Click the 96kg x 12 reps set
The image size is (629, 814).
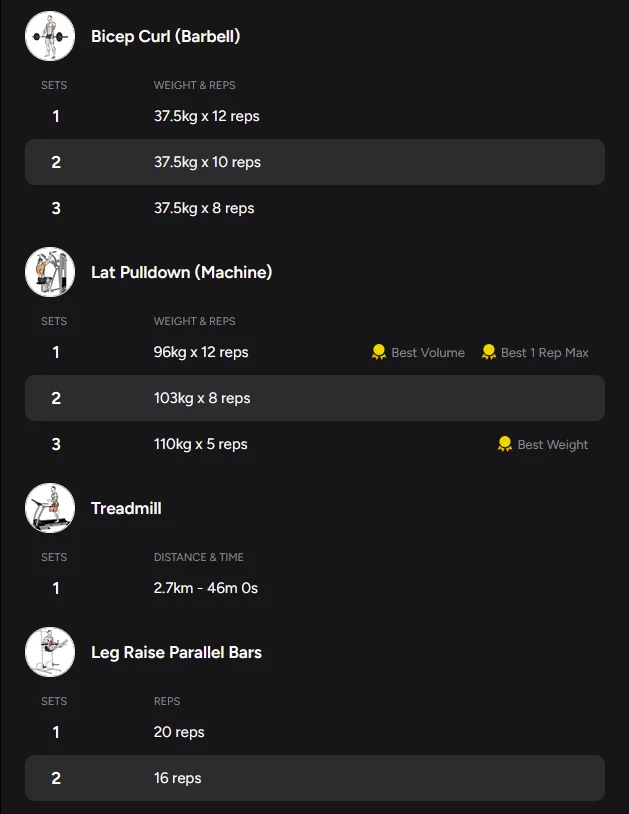(201, 352)
